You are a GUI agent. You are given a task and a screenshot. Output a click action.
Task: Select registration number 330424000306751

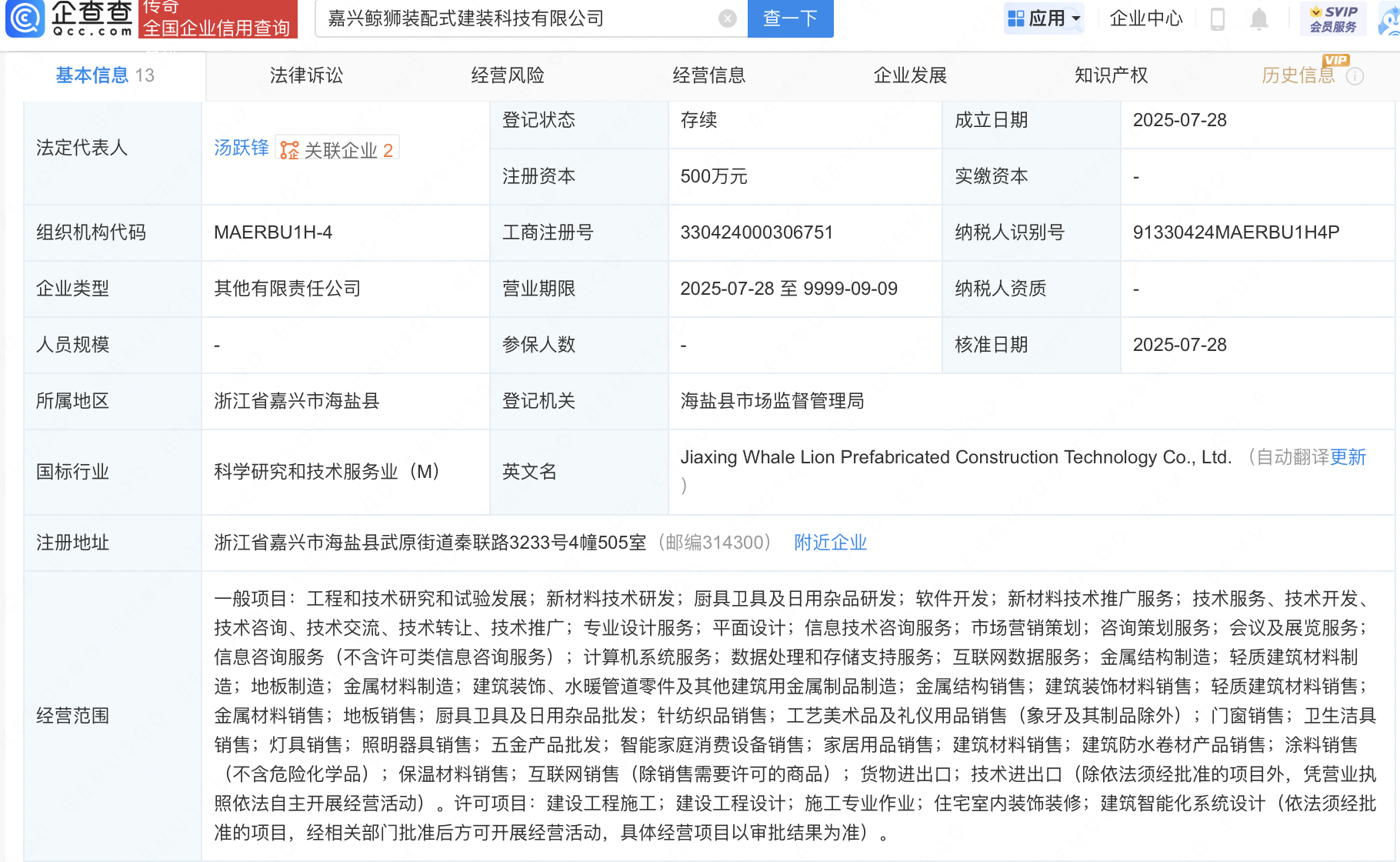(x=757, y=232)
